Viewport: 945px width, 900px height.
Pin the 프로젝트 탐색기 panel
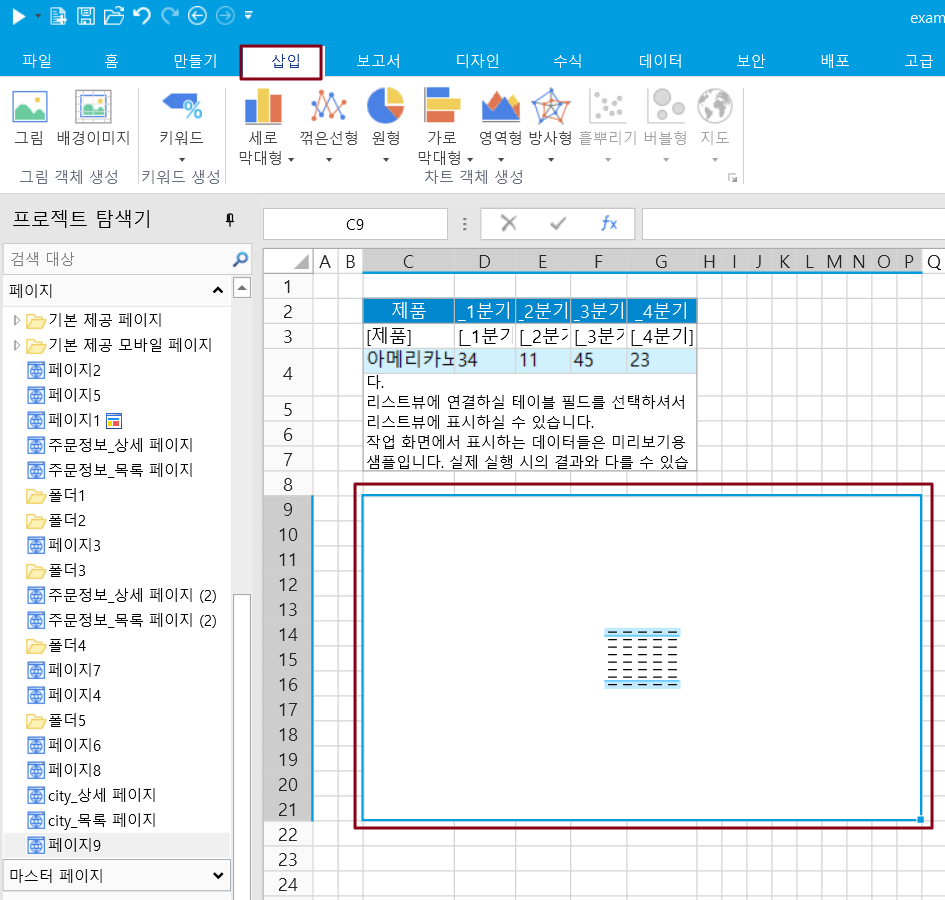(230, 220)
